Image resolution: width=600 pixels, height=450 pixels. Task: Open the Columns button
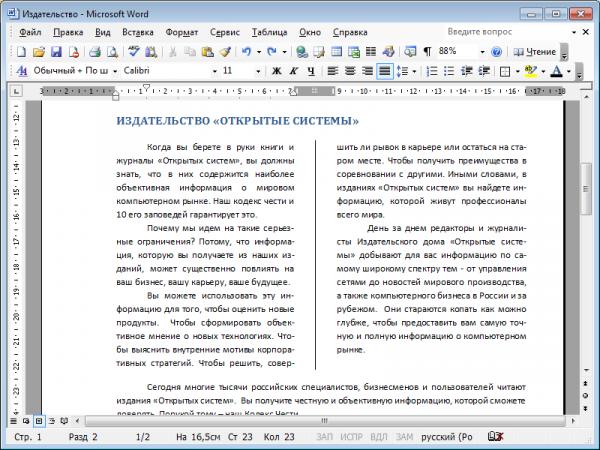(x=371, y=52)
